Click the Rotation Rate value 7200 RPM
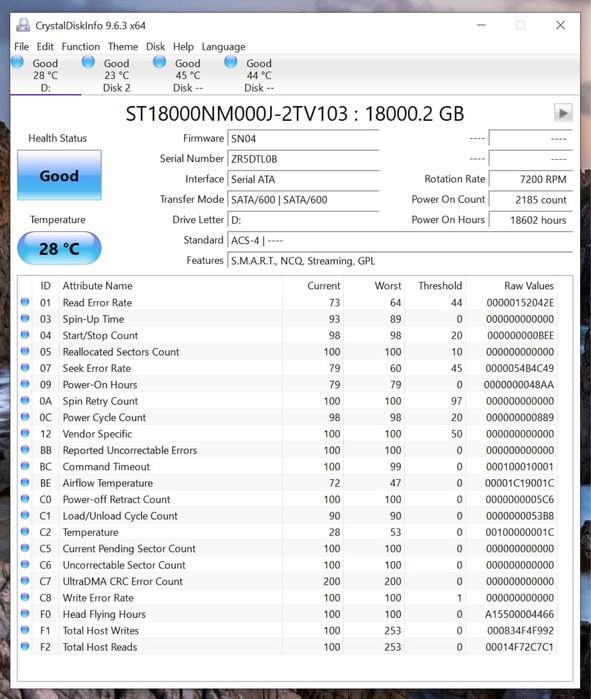The height and width of the screenshot is (699, 591). 530,179
